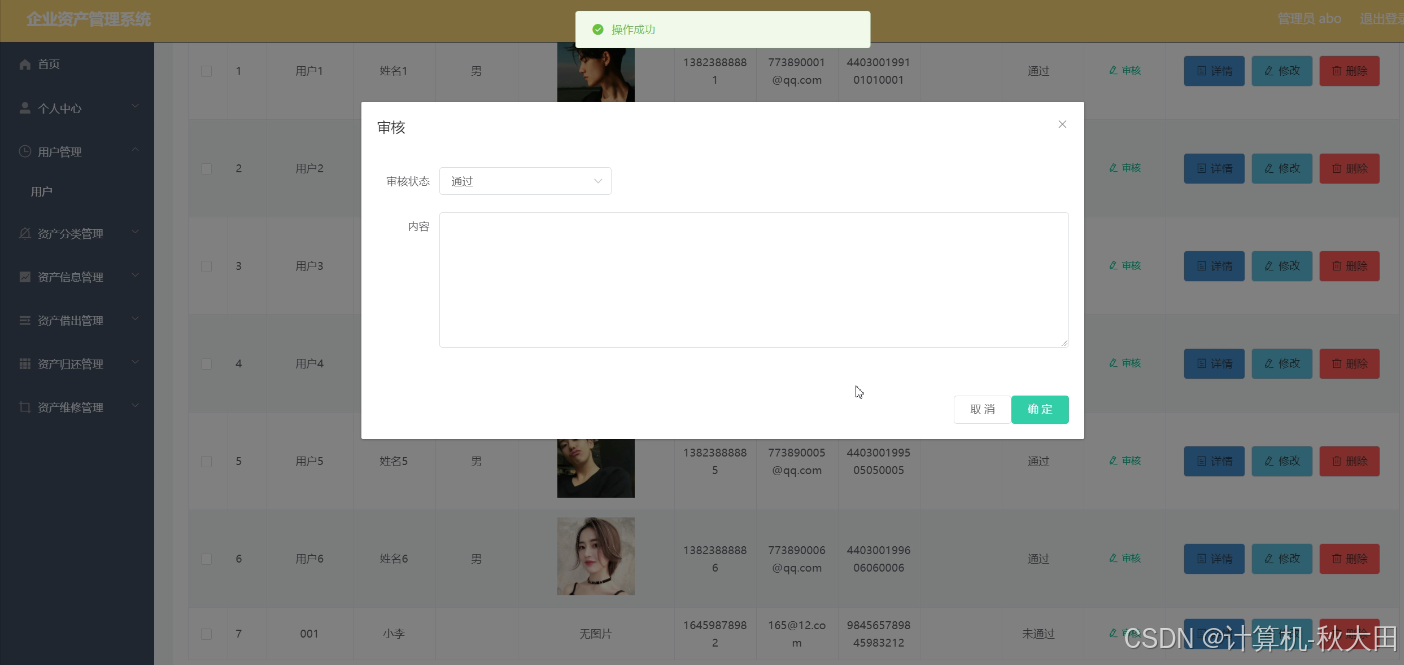This screenshot has height=665, width=1404.
Task: Click 删除 for 用户5 row
Action: pos(1350,461)
